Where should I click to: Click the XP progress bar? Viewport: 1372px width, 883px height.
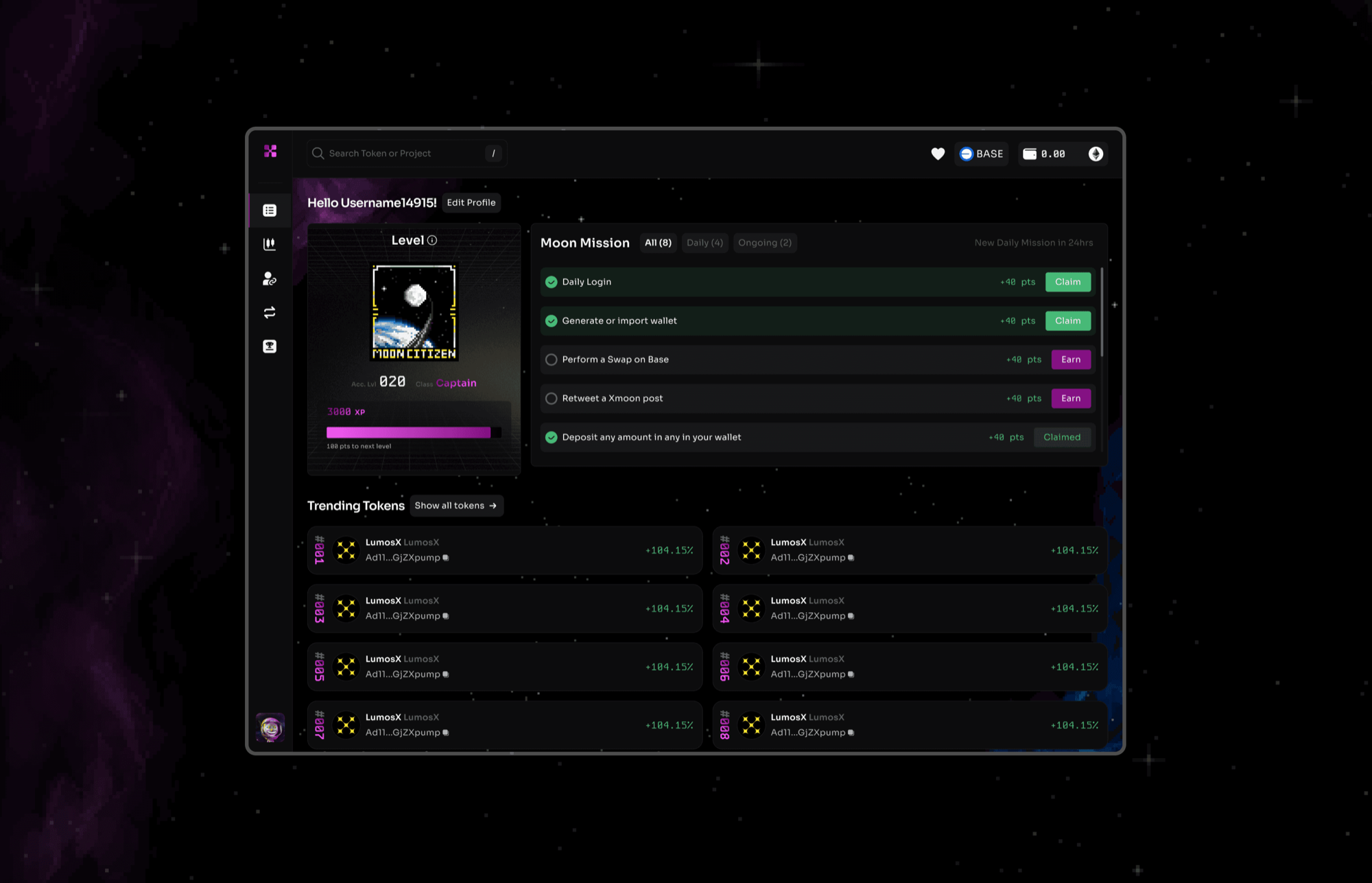(x=414, y=432)
